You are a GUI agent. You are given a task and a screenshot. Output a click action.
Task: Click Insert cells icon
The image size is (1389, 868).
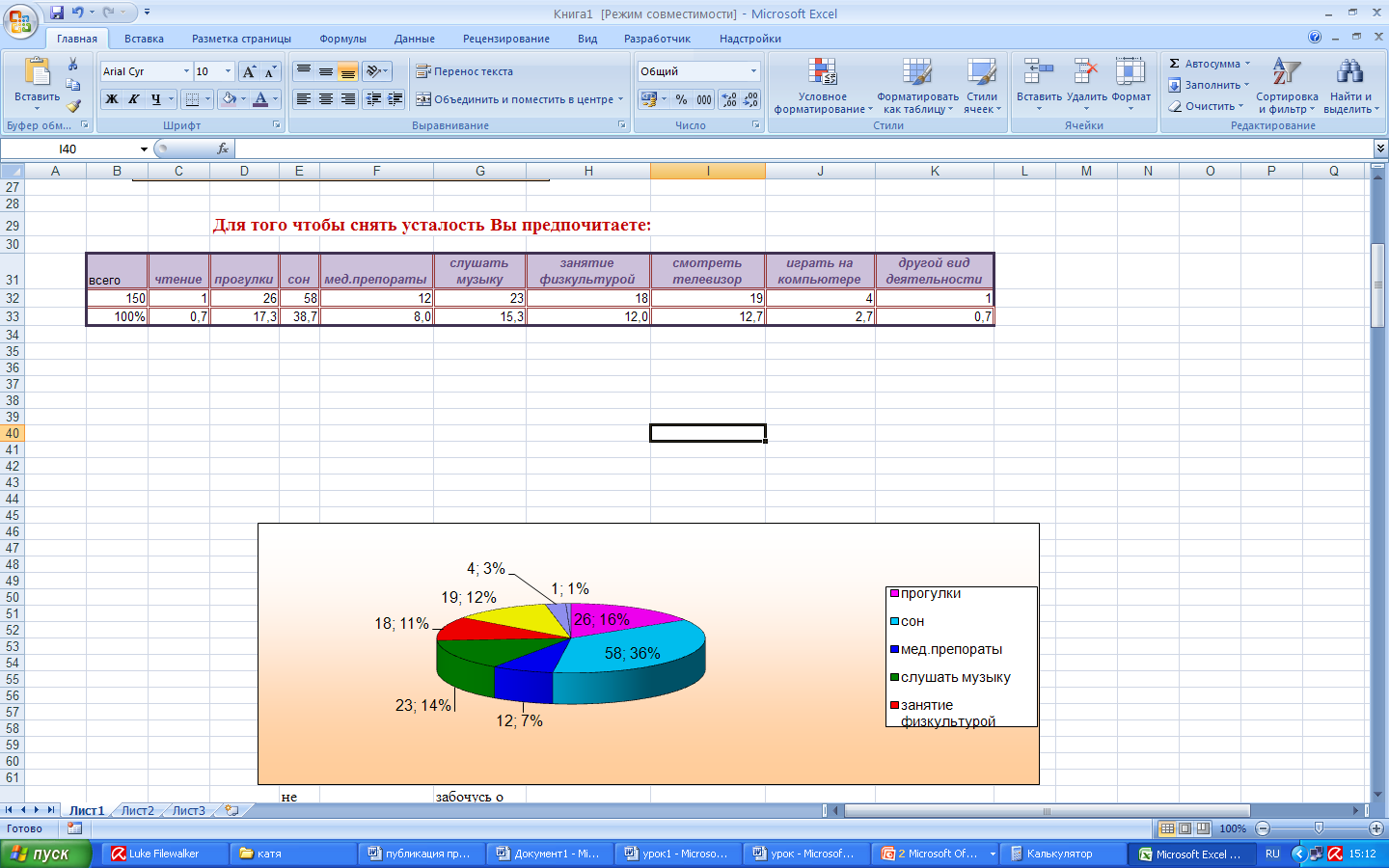point(1039,72)
